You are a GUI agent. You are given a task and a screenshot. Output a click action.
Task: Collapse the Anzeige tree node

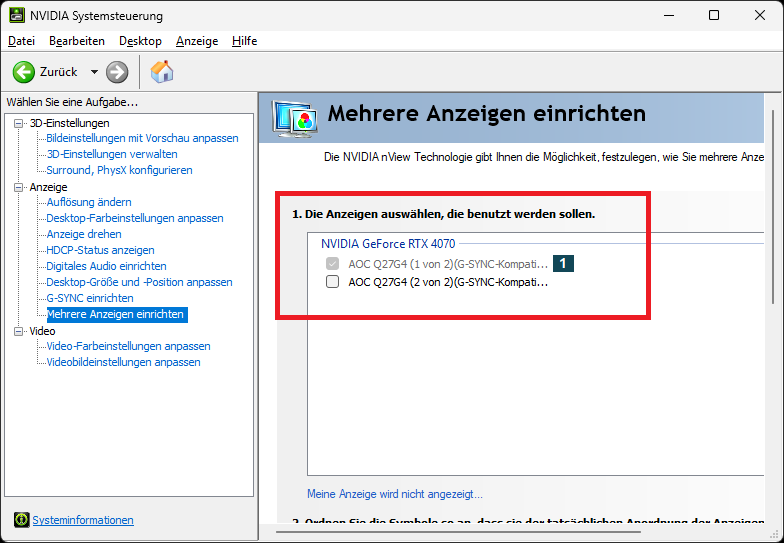pos(18,187)
